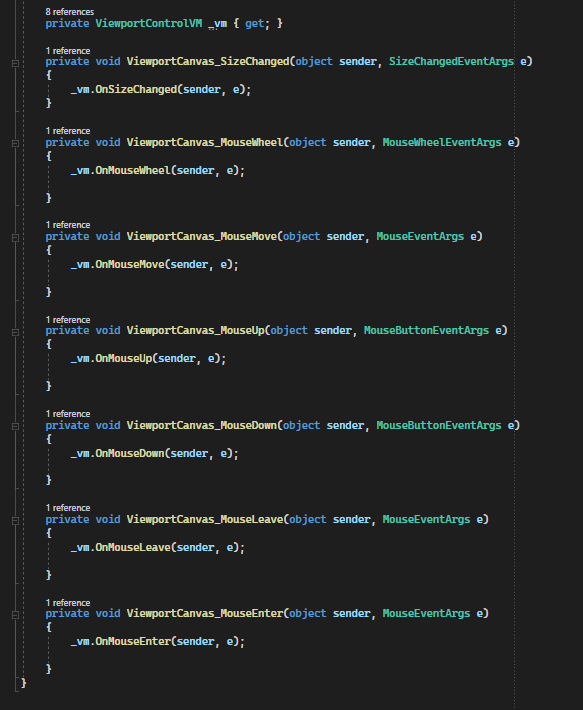Place cursor on the _vm.OnMouseDown call

click(x=154, y=453)
